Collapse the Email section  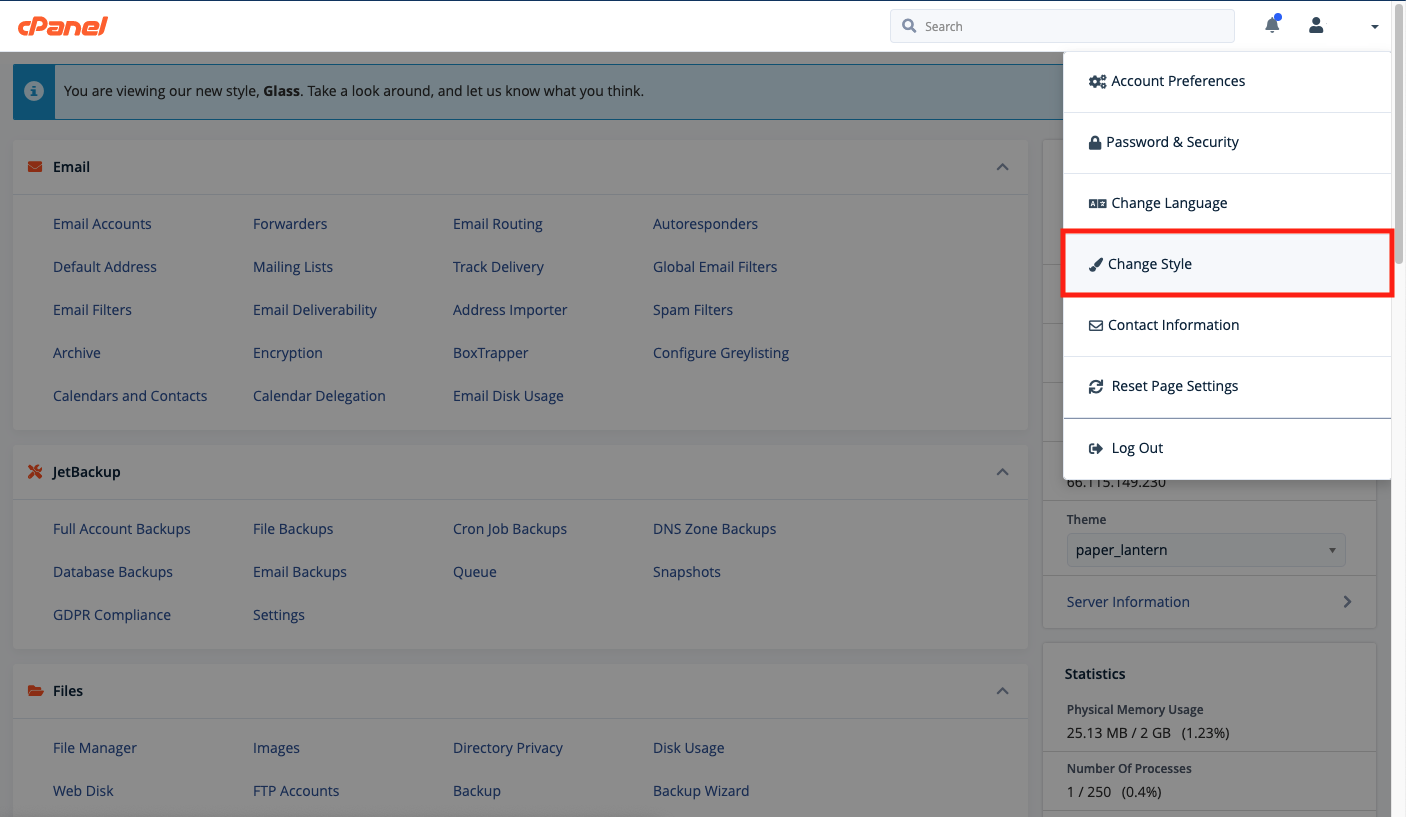click(x=1002, y=167)
